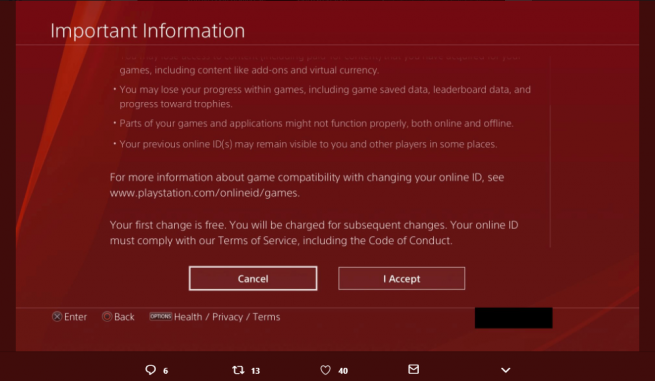
Task: Click the retweet count 13
Action: pyautogui.click(x=255, y=371)
